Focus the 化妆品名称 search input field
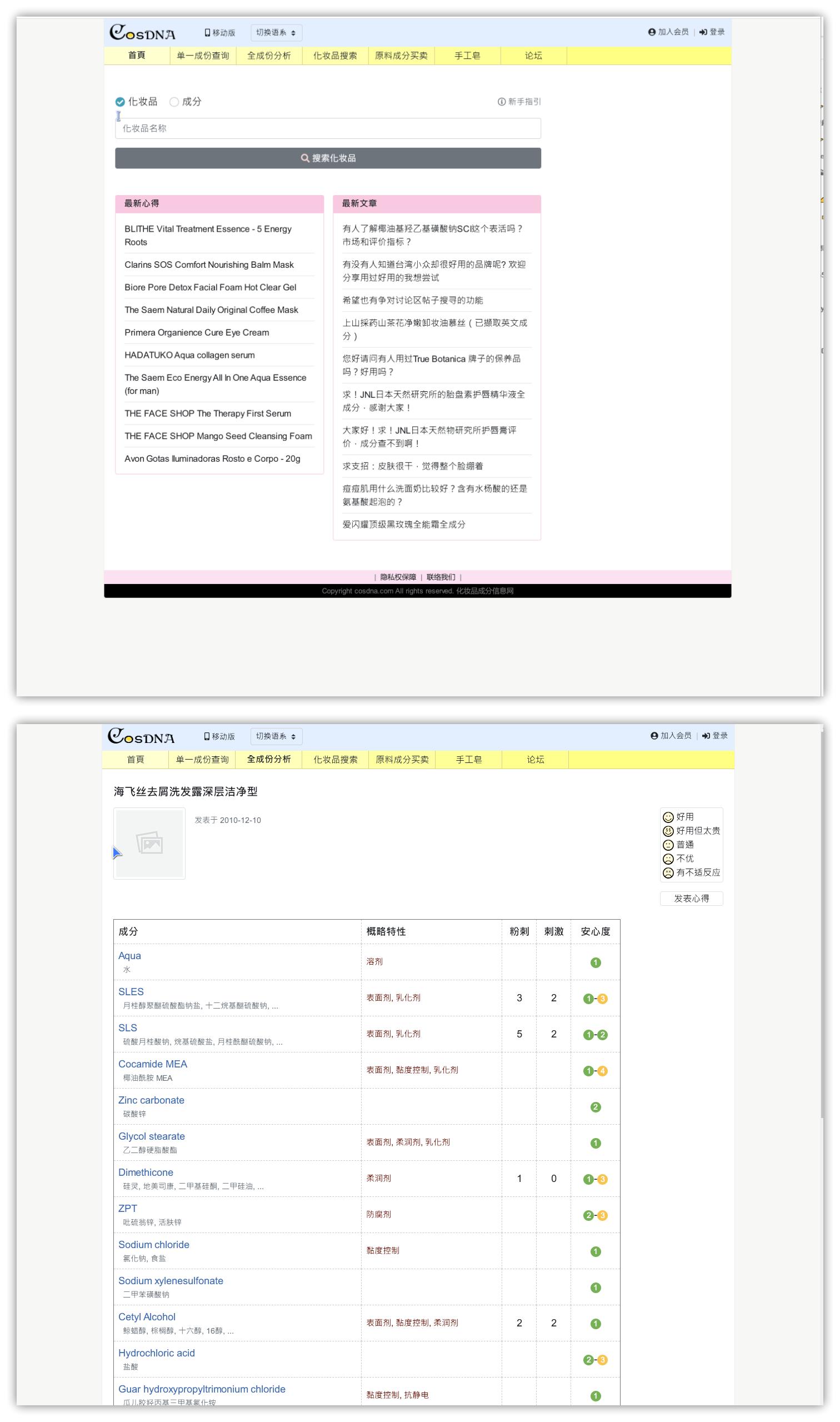Viewport: 840px width, 1422px height. click(x=328, y=128)
